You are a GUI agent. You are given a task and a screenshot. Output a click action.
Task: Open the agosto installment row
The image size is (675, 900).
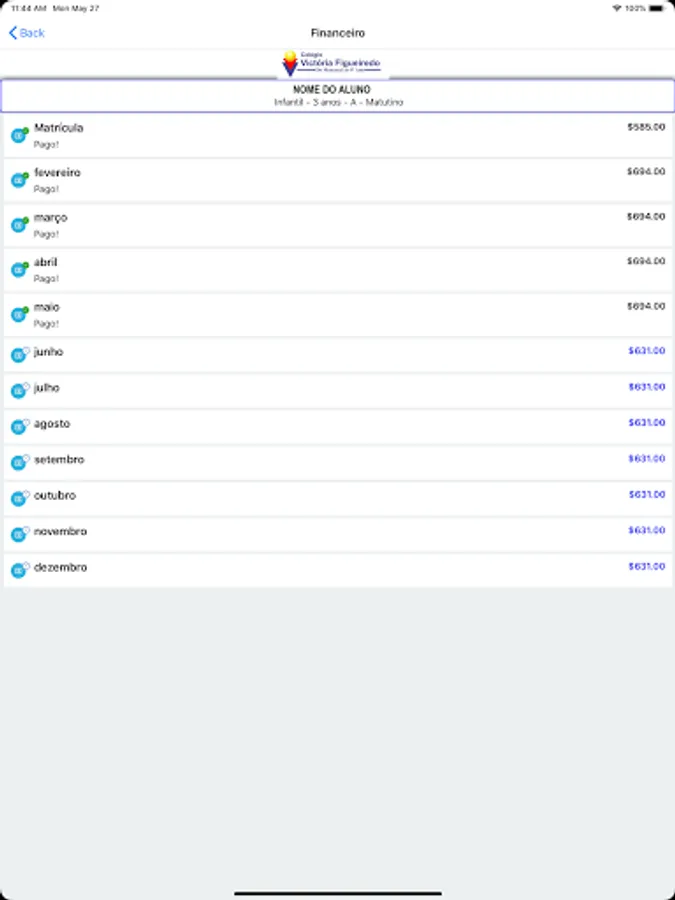coord(338,426)
